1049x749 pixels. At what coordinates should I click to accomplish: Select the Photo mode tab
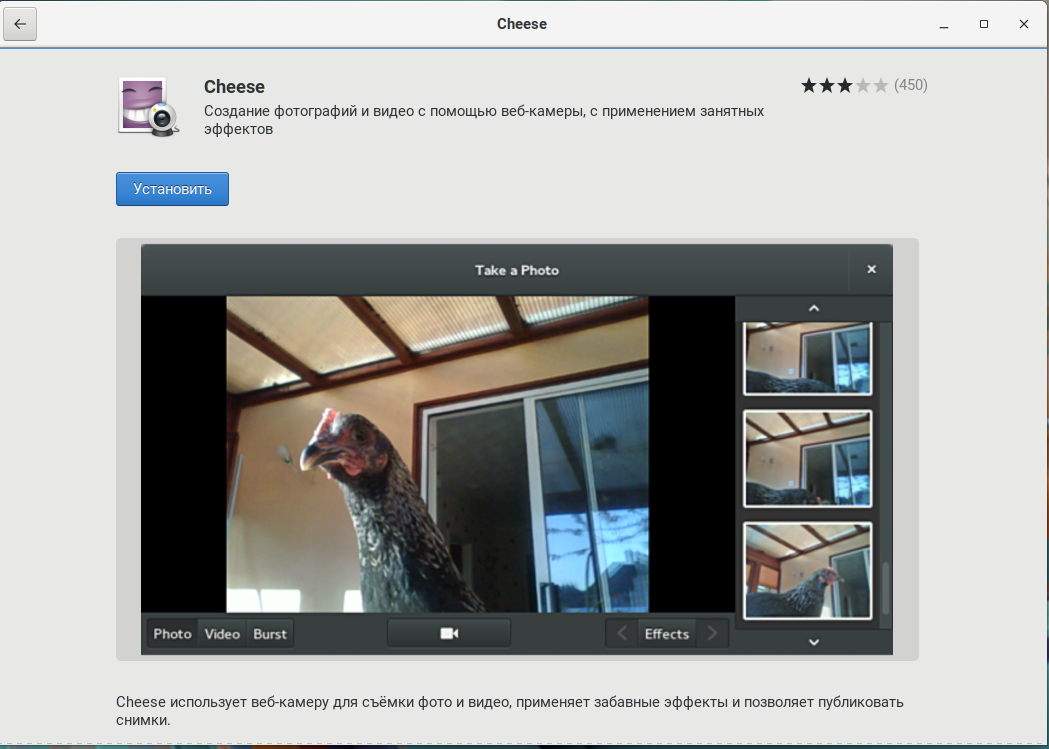coord(172,634)
